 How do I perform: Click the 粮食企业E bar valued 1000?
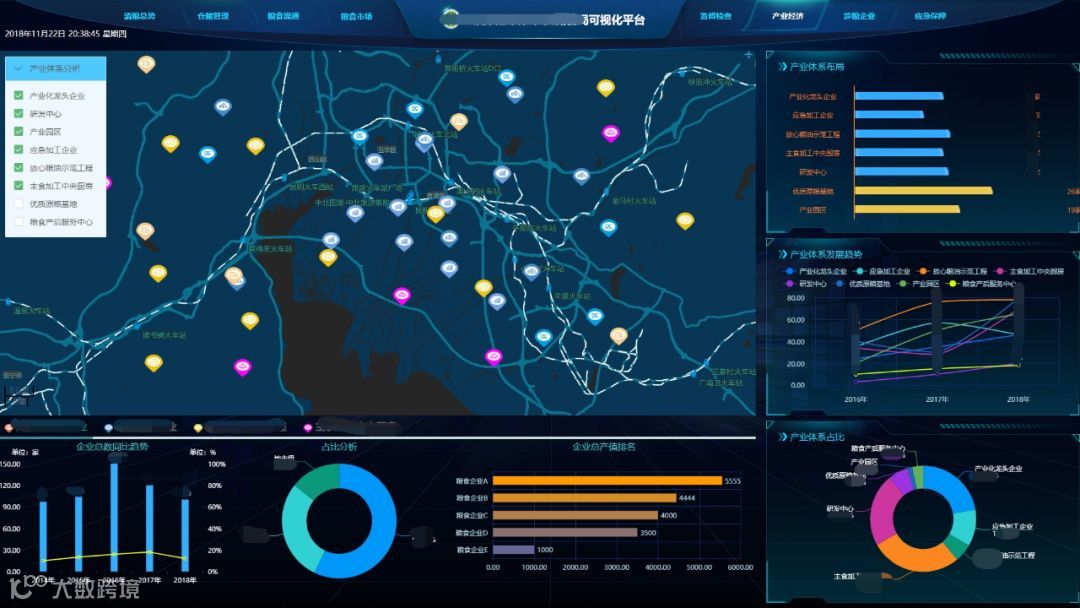(x=514, y=549)
